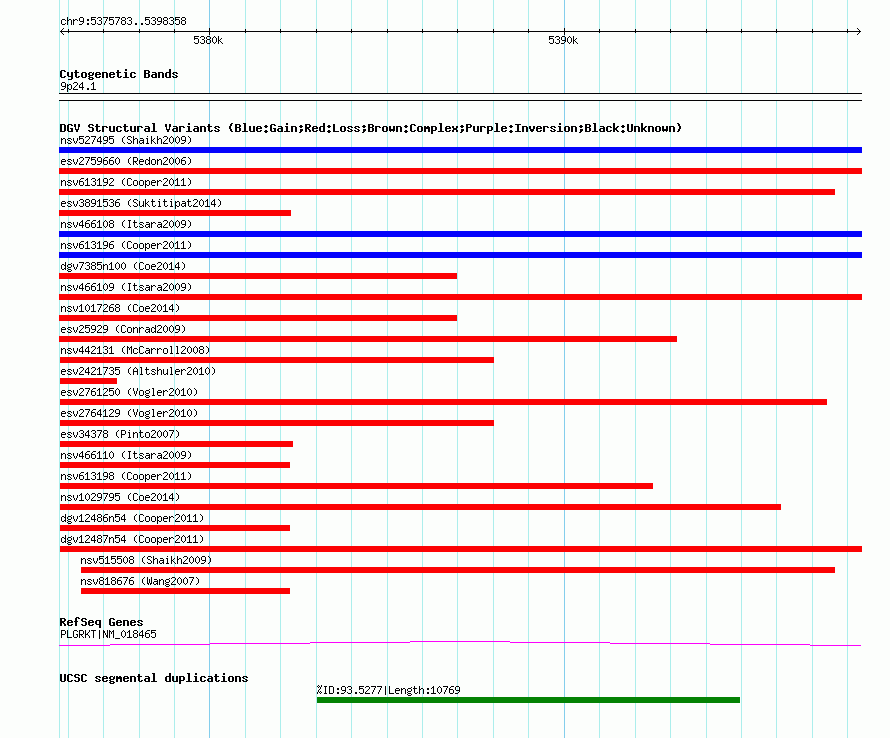The width and height of the screenshot is (890, 738).
Task: Click the PLGRKT|NM_018465 gene label
Action: pos(108,634)
